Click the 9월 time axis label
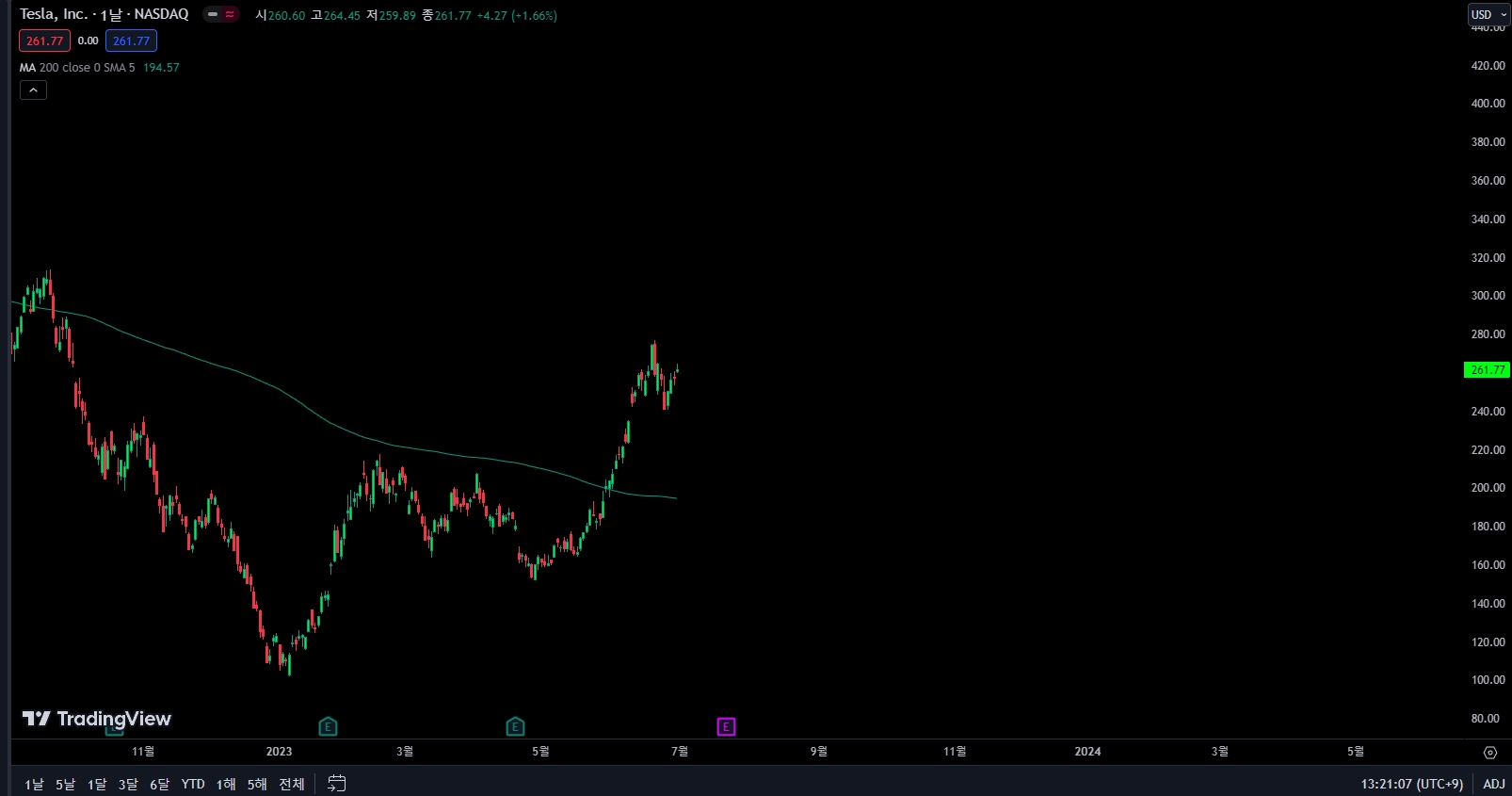The height and width of the screenshot is (796, 1512). coord(819,752)
